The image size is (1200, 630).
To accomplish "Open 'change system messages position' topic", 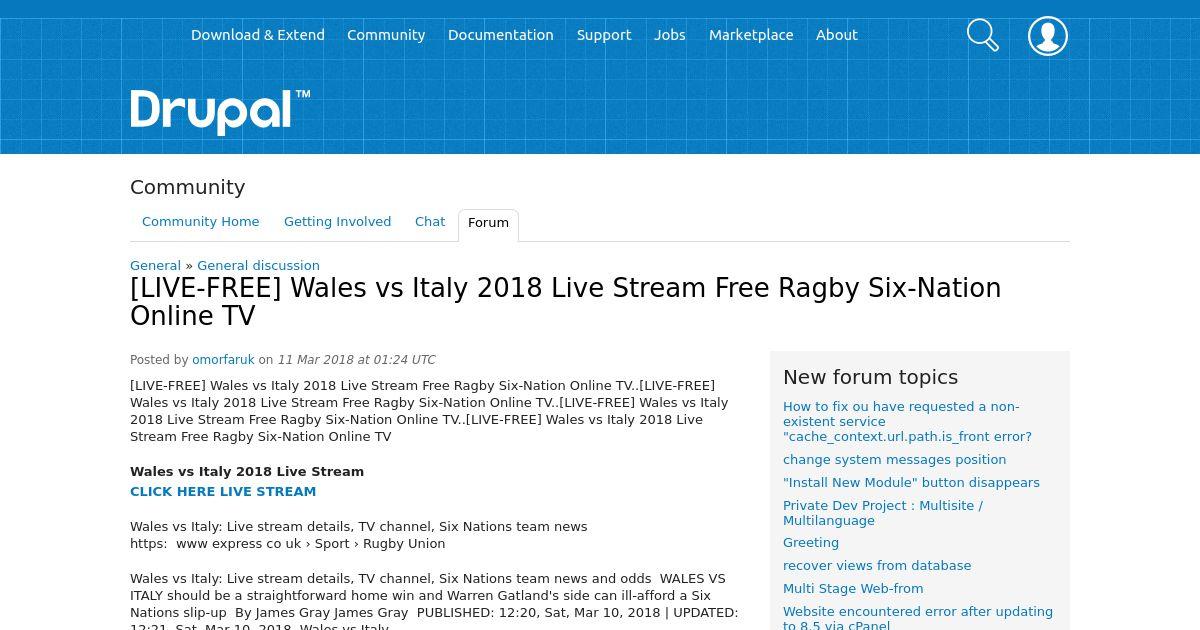I will [x=894, y=460].
